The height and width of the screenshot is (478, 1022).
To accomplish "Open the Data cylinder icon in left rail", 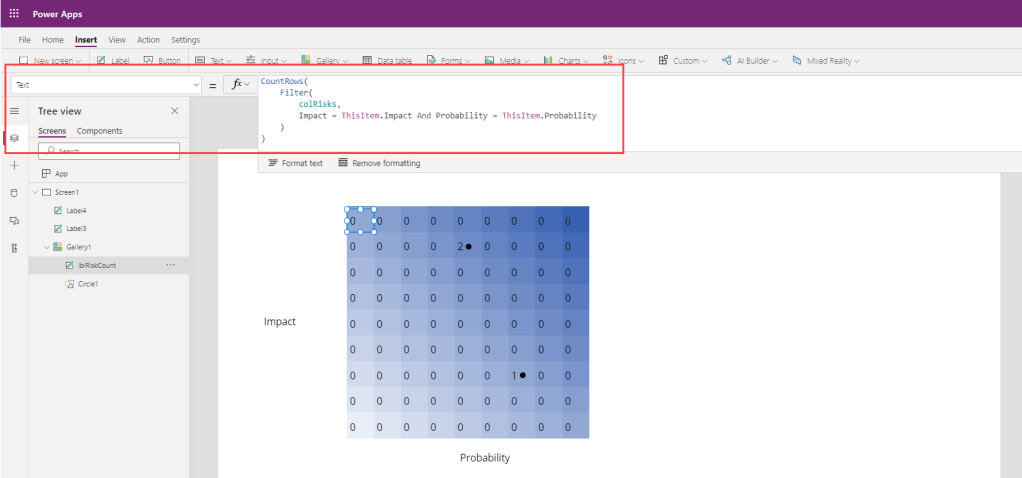I will pyautogui.click(x=14, y=192).
